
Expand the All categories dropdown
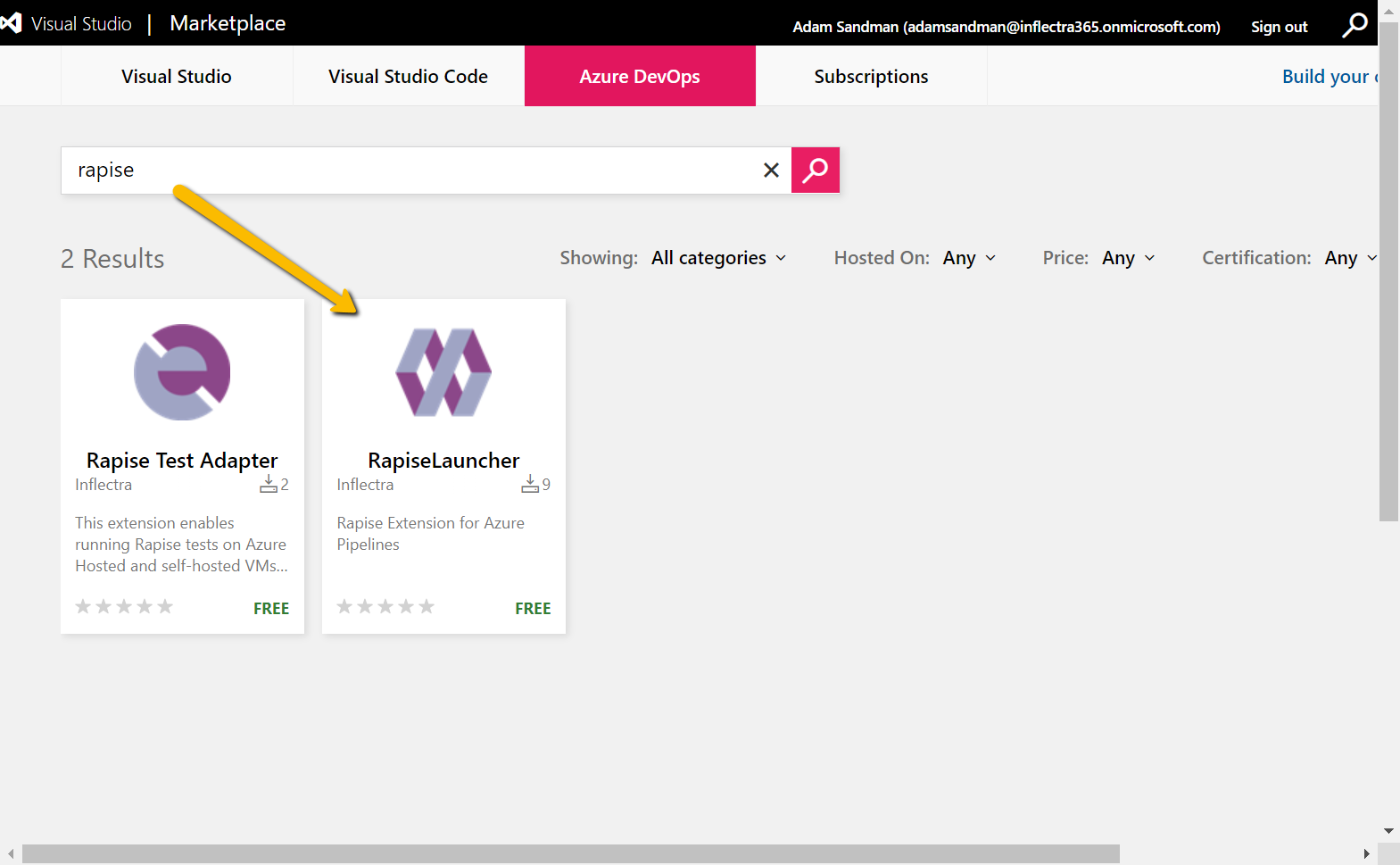click(719, 258)
